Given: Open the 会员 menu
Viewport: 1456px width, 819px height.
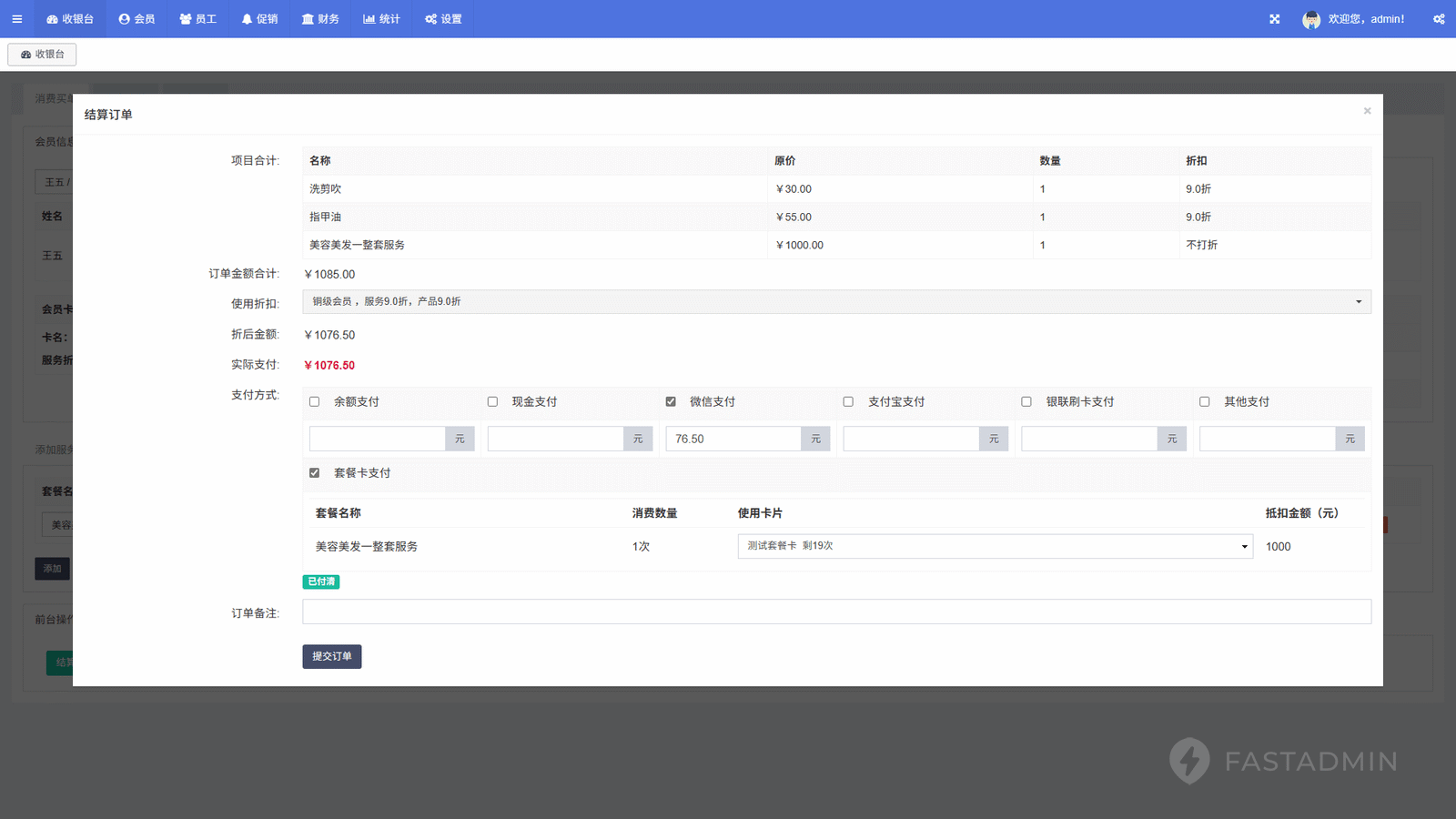Looking at the screenshot, I should coord(136,19).
